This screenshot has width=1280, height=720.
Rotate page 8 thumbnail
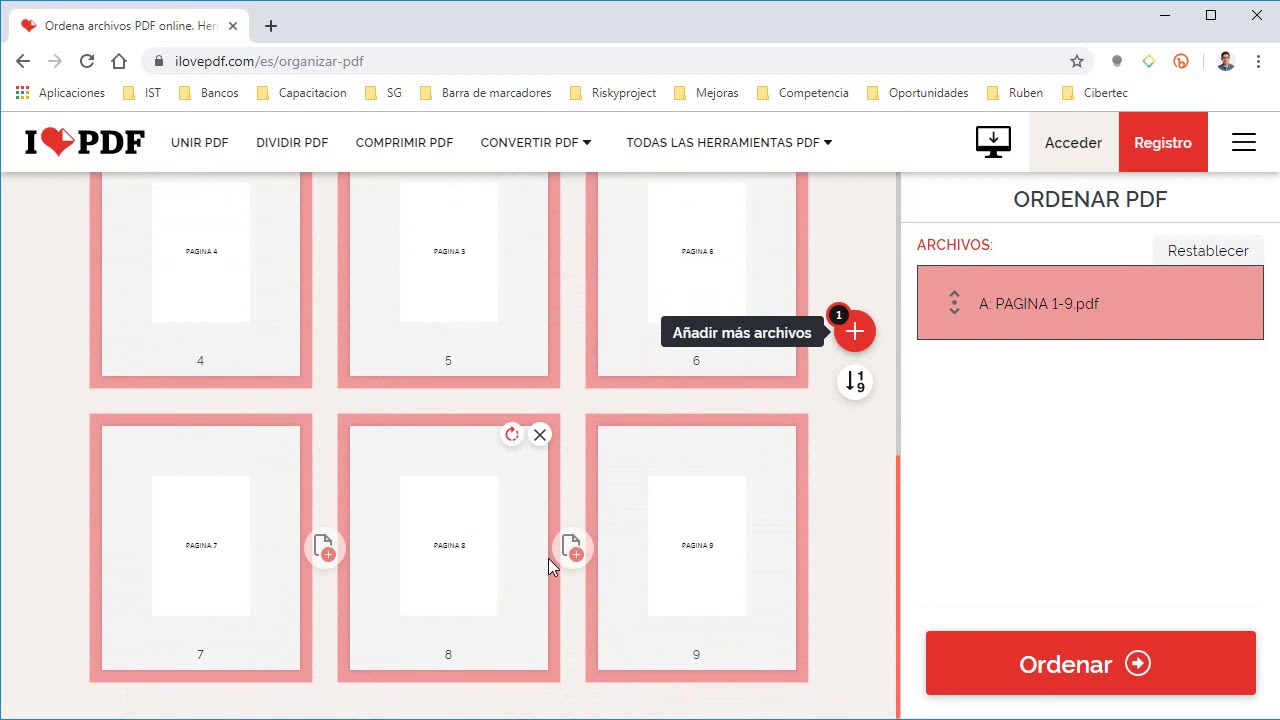(x=512, y=434)
